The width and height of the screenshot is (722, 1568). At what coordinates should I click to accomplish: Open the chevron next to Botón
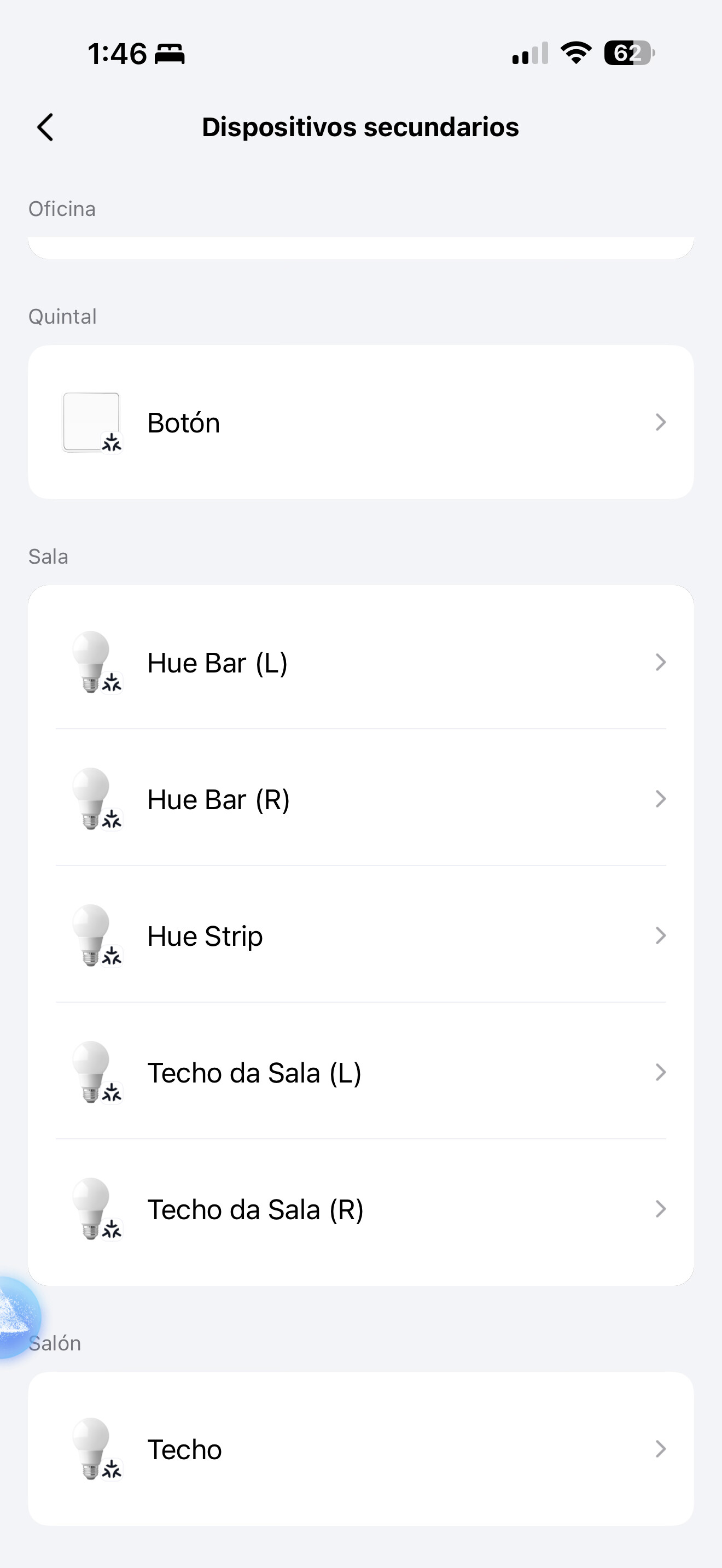point(661,423)
